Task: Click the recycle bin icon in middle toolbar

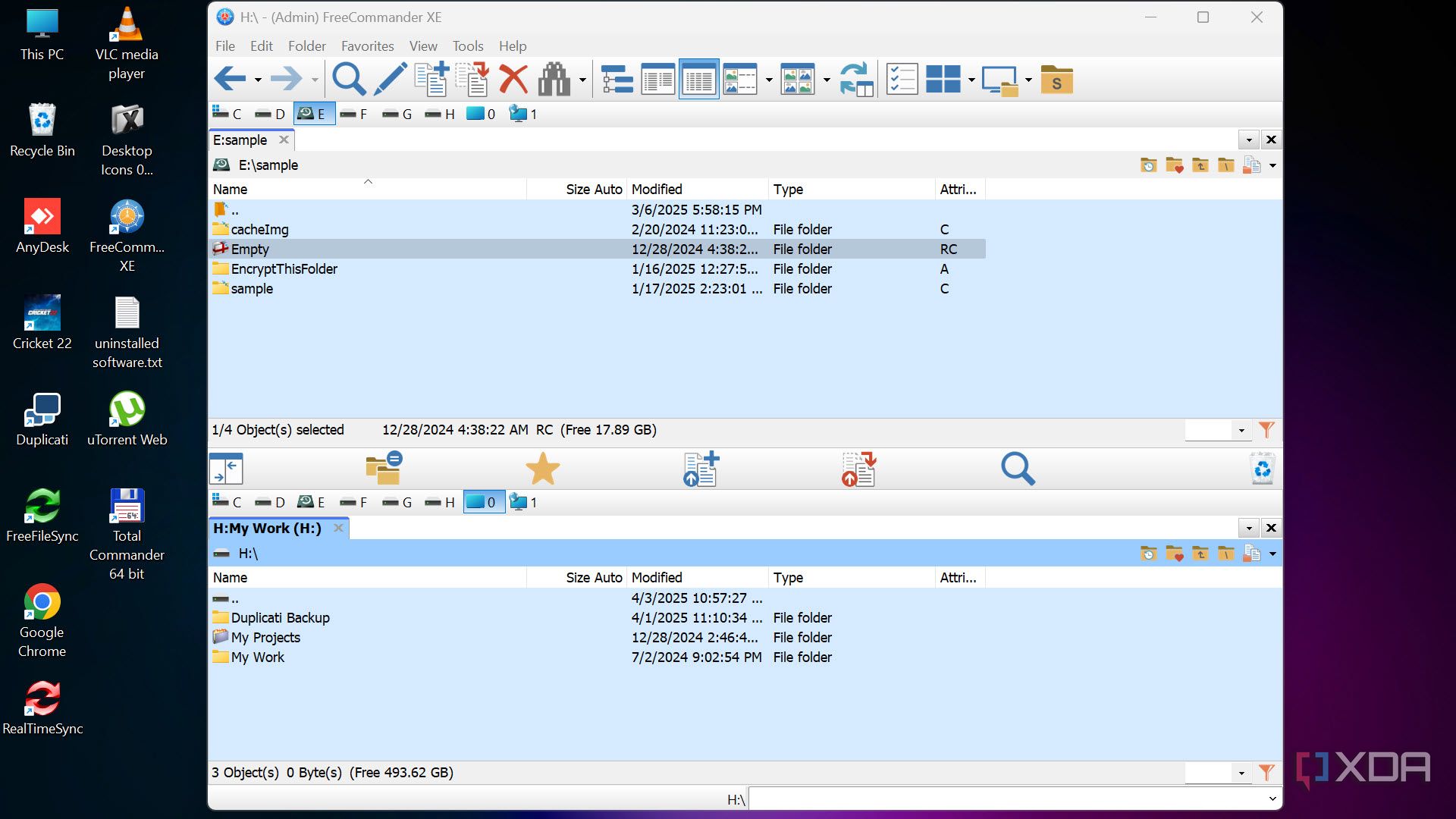Action: (x=1263, y=469)
